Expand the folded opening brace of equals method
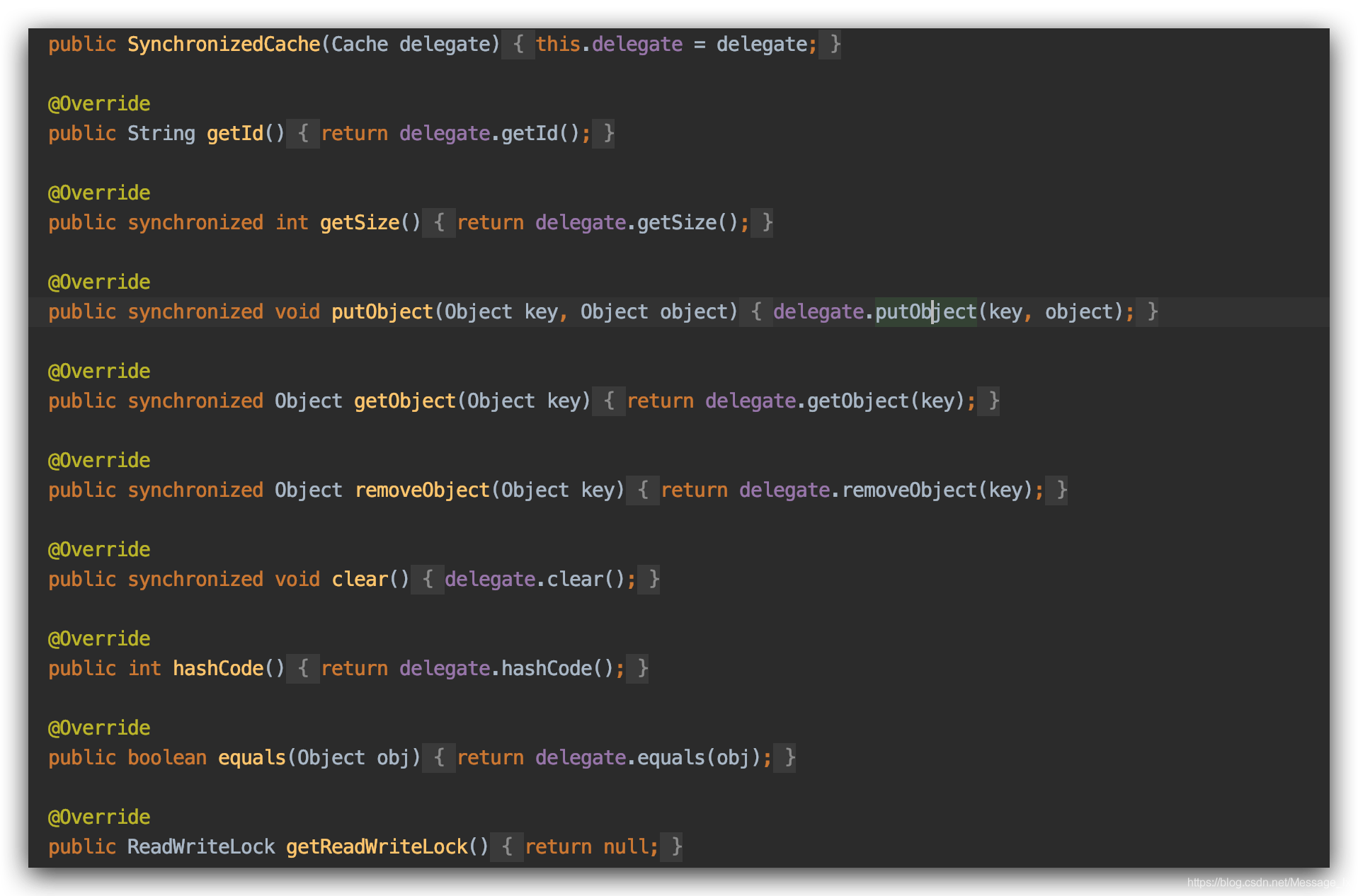Viewport: 1358px width, 896px height. [x=439, y=758]
